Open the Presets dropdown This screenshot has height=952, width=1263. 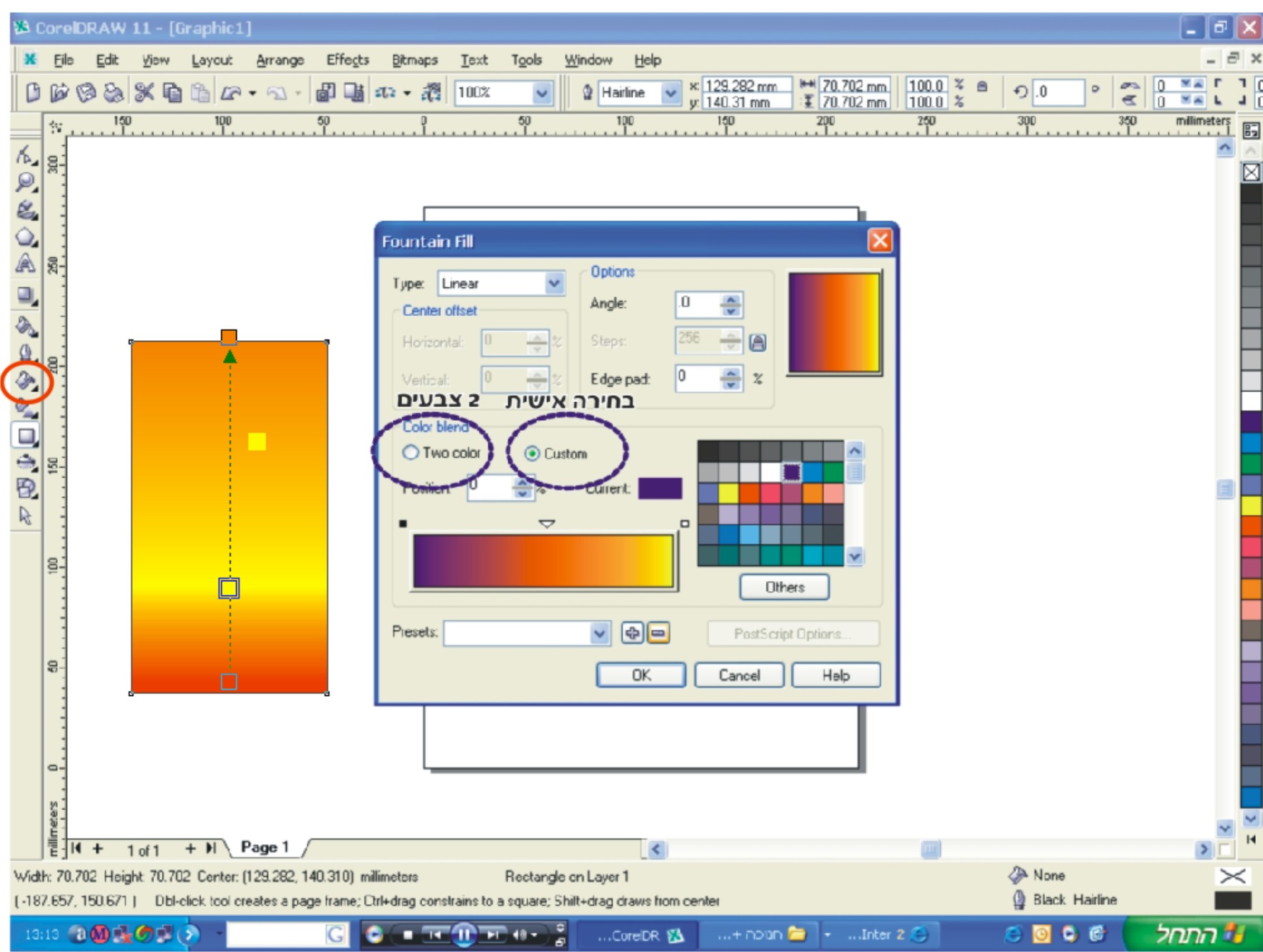click(x=600, y=633)
